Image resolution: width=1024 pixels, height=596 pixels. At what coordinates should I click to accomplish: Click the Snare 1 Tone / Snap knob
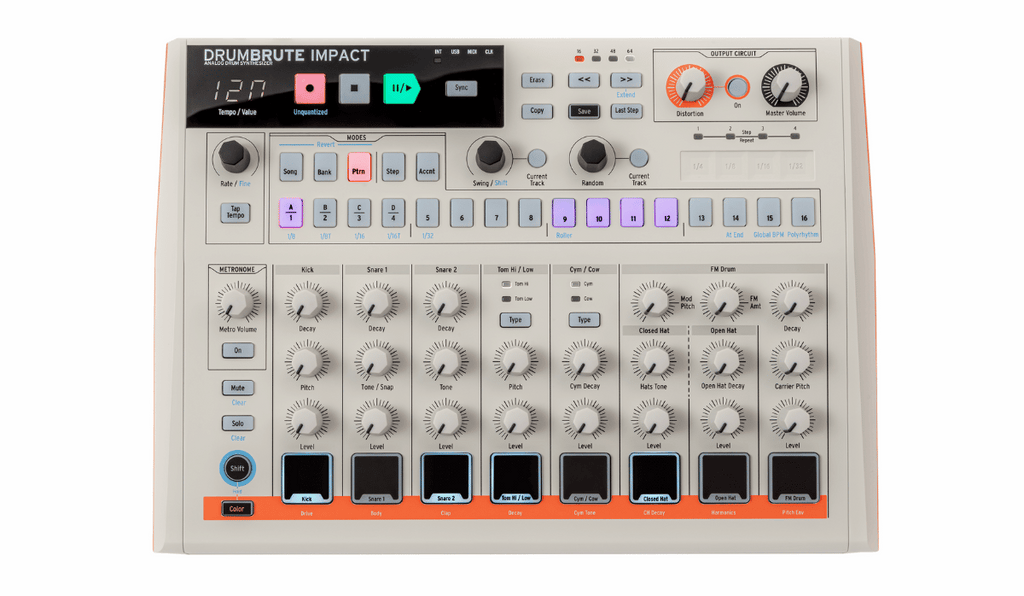pos(376,361)
